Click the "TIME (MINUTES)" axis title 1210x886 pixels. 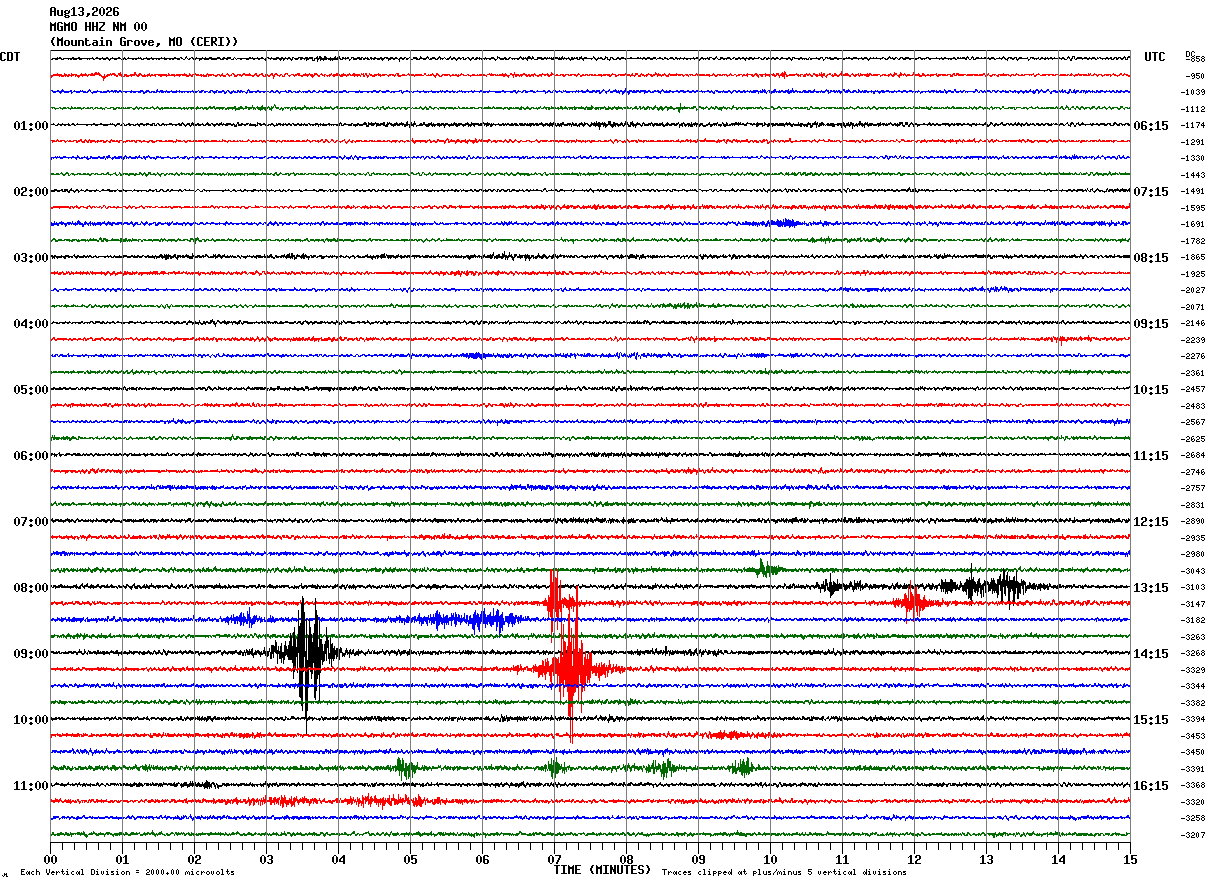(x=602, y=870)
